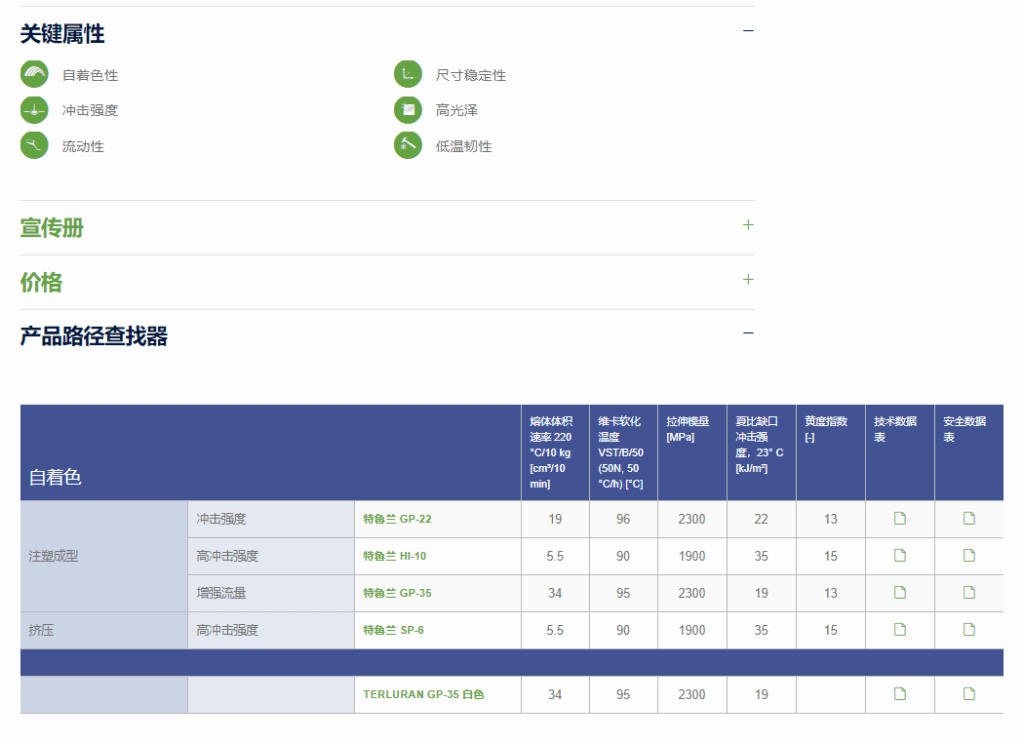Click yellowness index 15 in HI-10 row
Screen dimensions: 1024x743
(831, 556)
